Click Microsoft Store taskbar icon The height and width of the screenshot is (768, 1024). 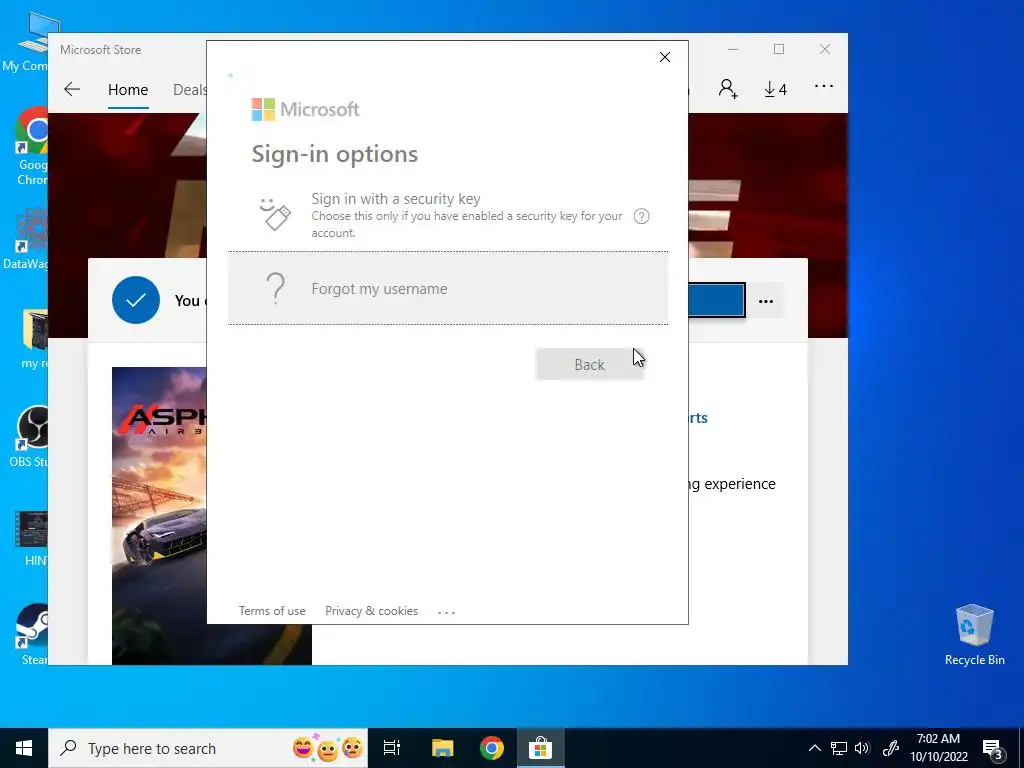click(x=541, y=748)
